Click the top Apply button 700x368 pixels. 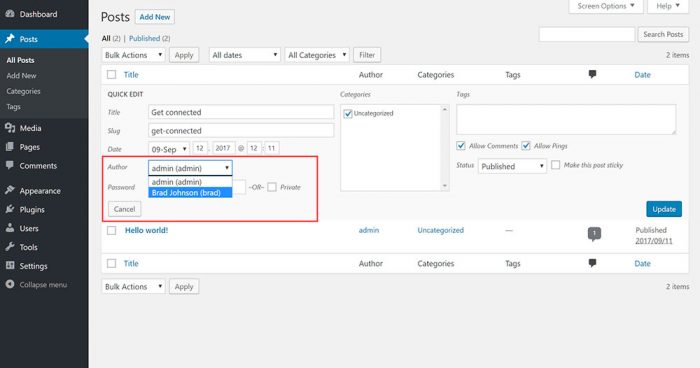184,55
